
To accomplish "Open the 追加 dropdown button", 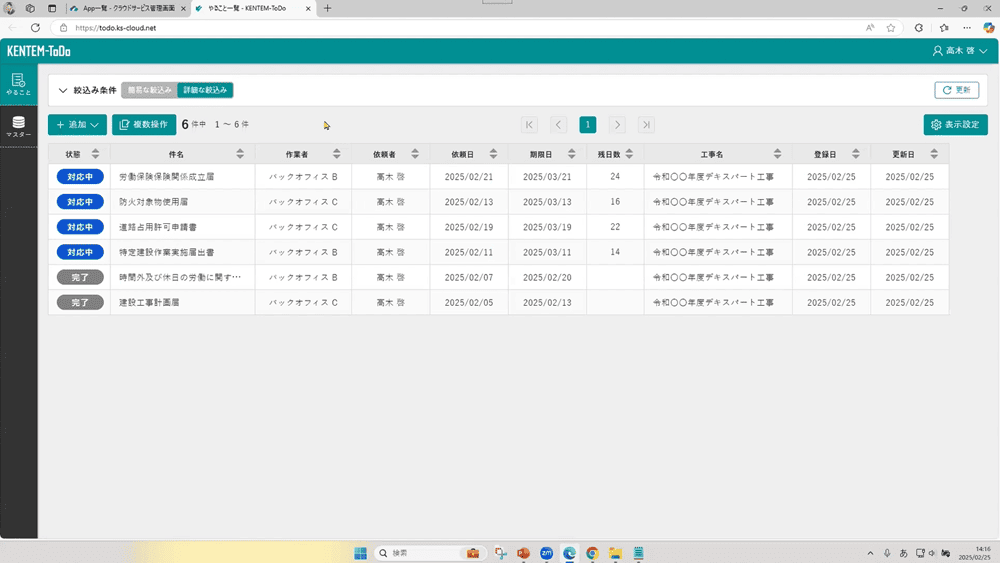I will (x=77, y=124).
